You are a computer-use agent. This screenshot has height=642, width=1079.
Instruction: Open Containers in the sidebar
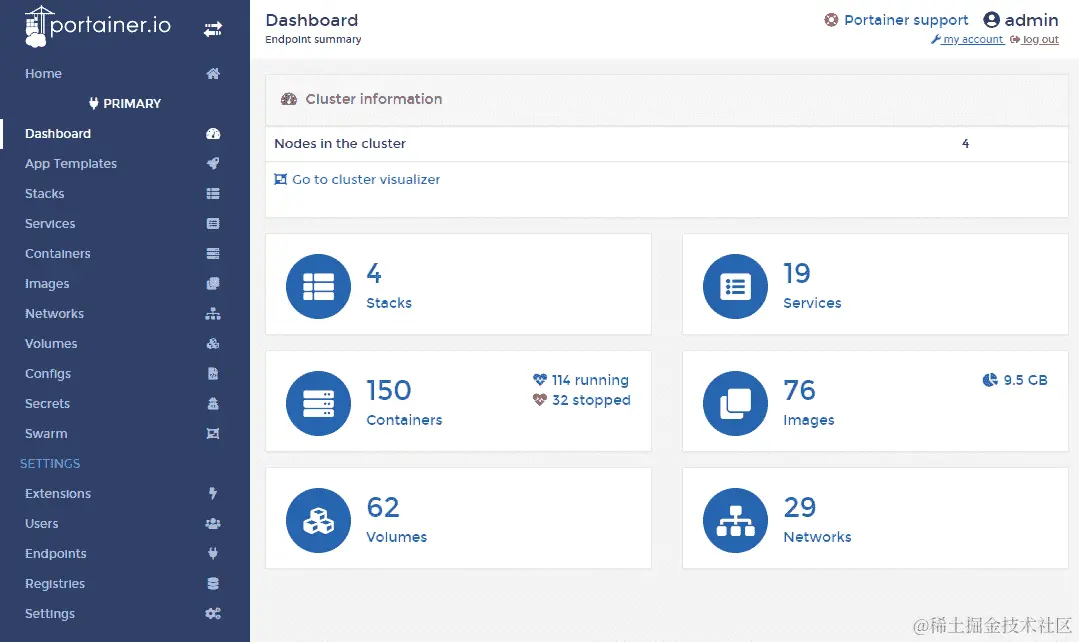point(58,253)
